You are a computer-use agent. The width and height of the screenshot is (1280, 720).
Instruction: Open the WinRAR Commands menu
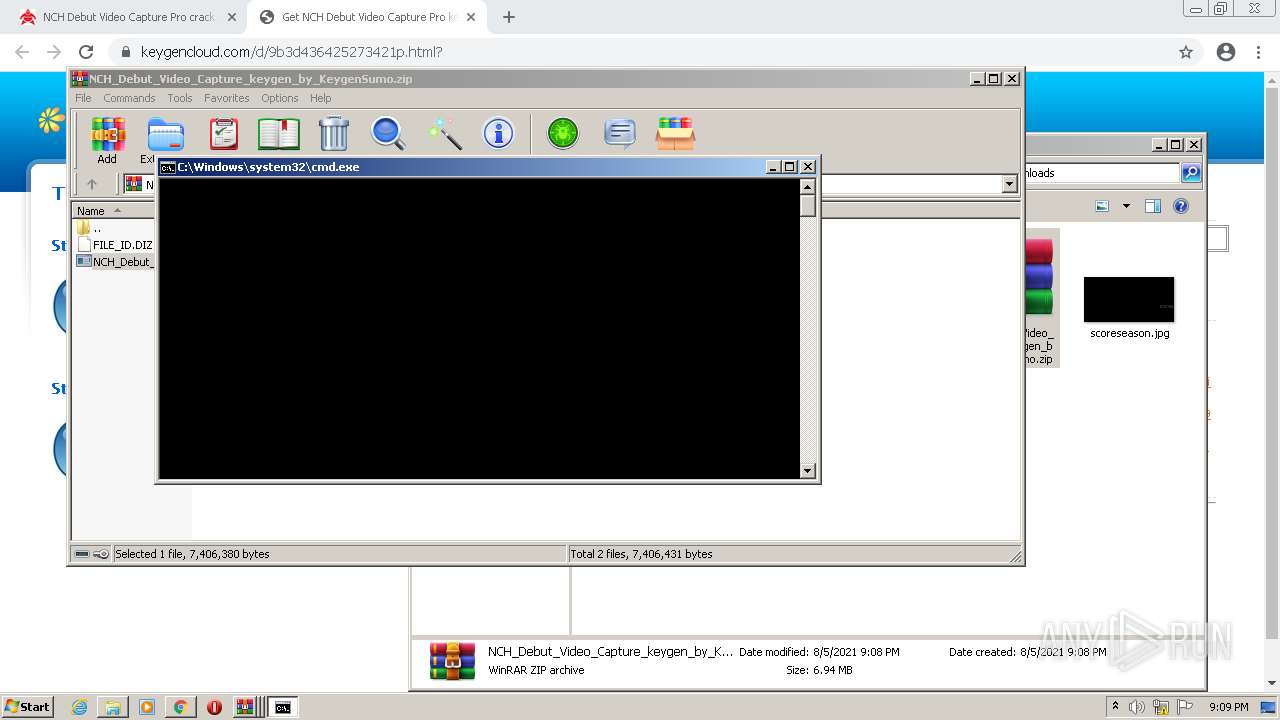coord(129,98)
